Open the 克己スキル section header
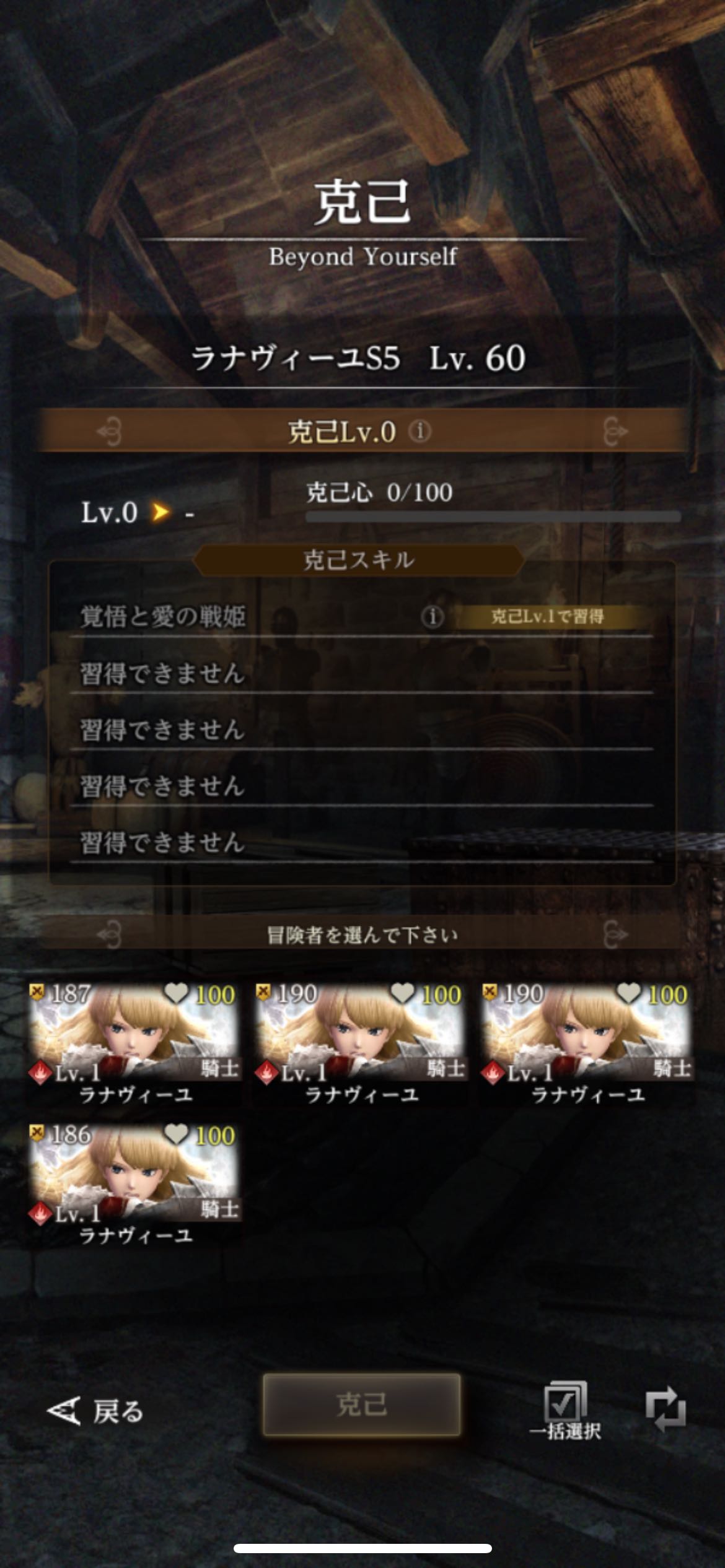The image size is (725, 1568). (359, 560)
